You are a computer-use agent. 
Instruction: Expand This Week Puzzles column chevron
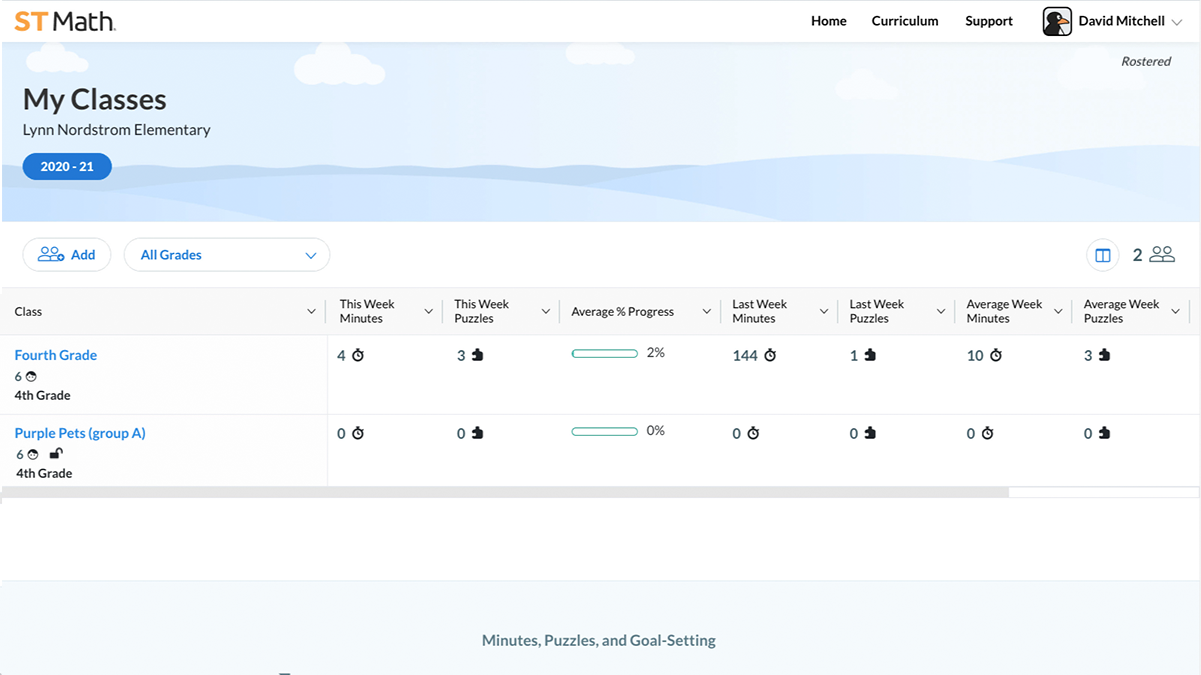point(545,312)
